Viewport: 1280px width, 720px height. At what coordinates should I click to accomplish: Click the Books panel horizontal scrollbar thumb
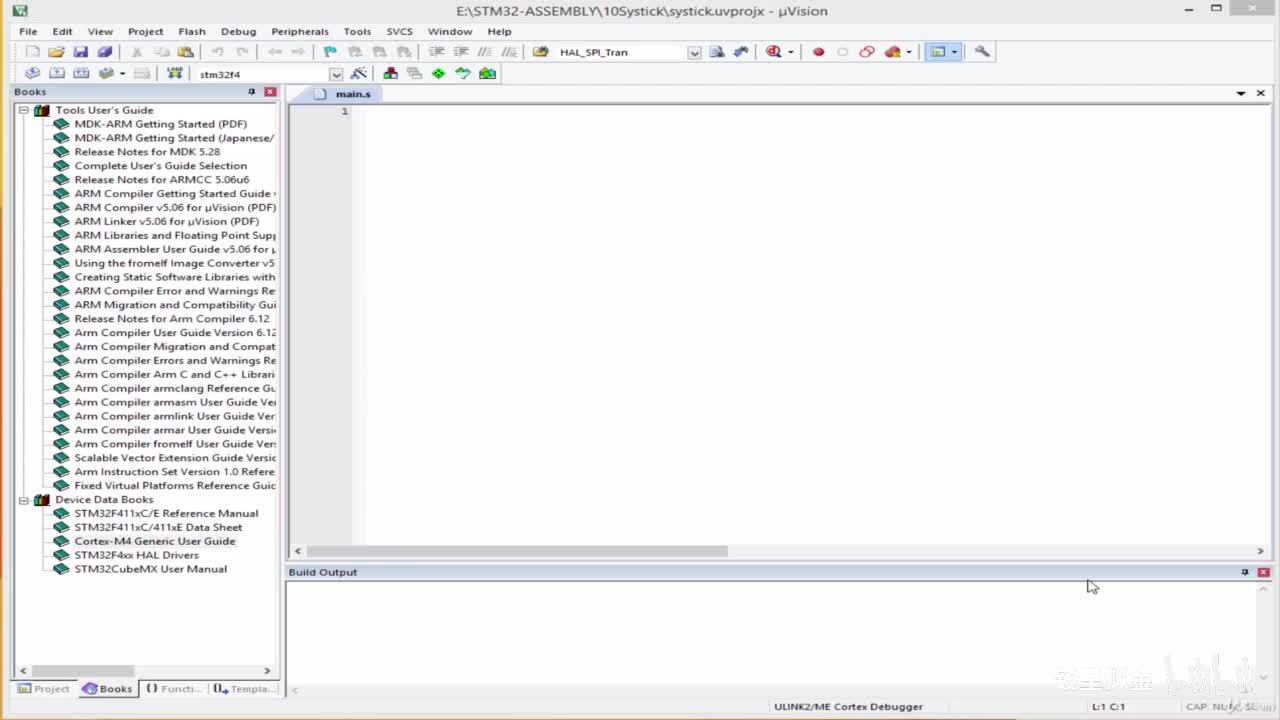click(x=83, y=670)
